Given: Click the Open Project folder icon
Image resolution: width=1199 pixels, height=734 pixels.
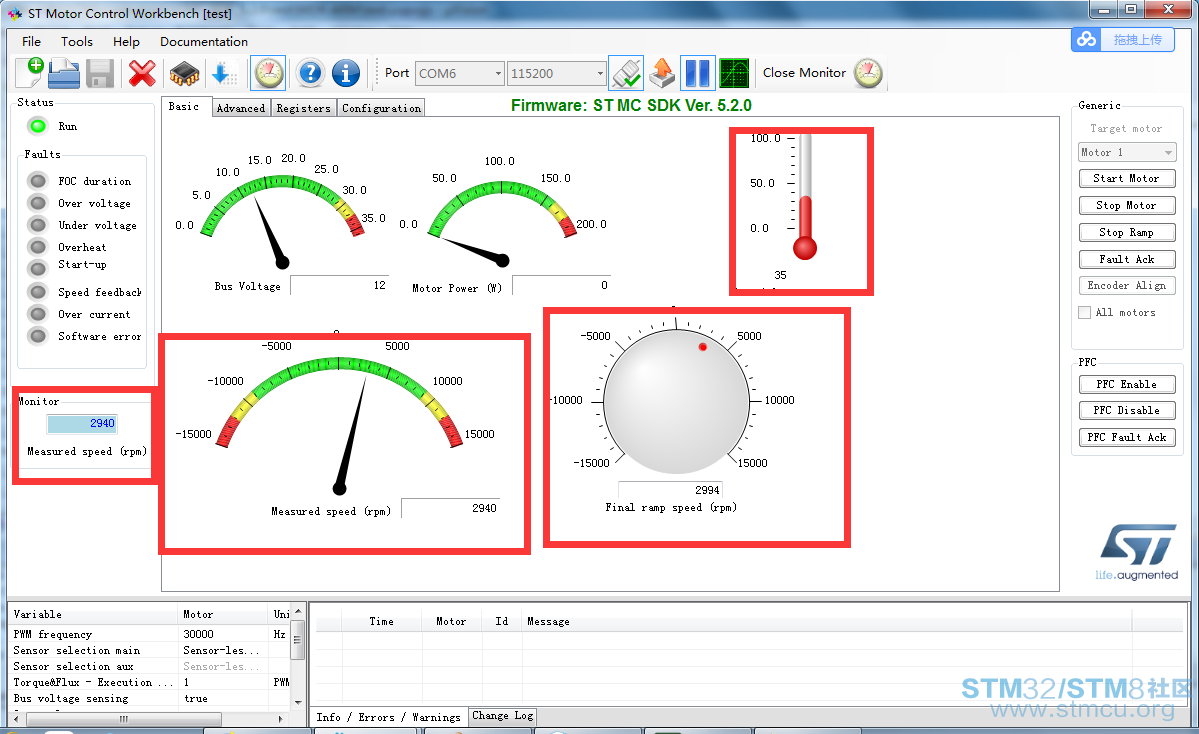Looking at the screenshot, I should coord(64,73).
